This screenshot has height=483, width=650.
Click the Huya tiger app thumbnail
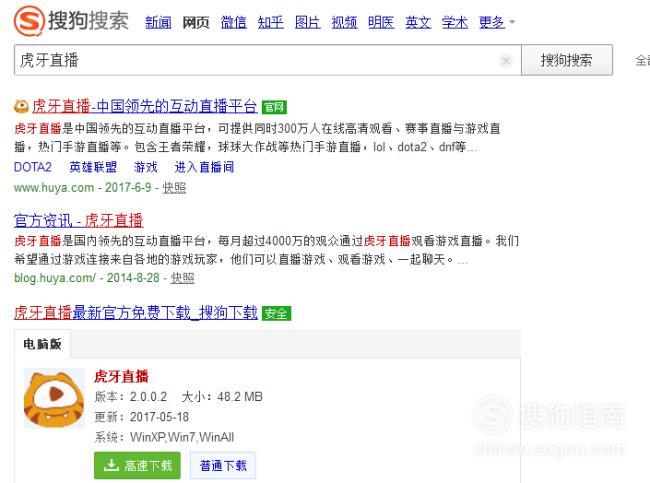click(x=54, y=398)
